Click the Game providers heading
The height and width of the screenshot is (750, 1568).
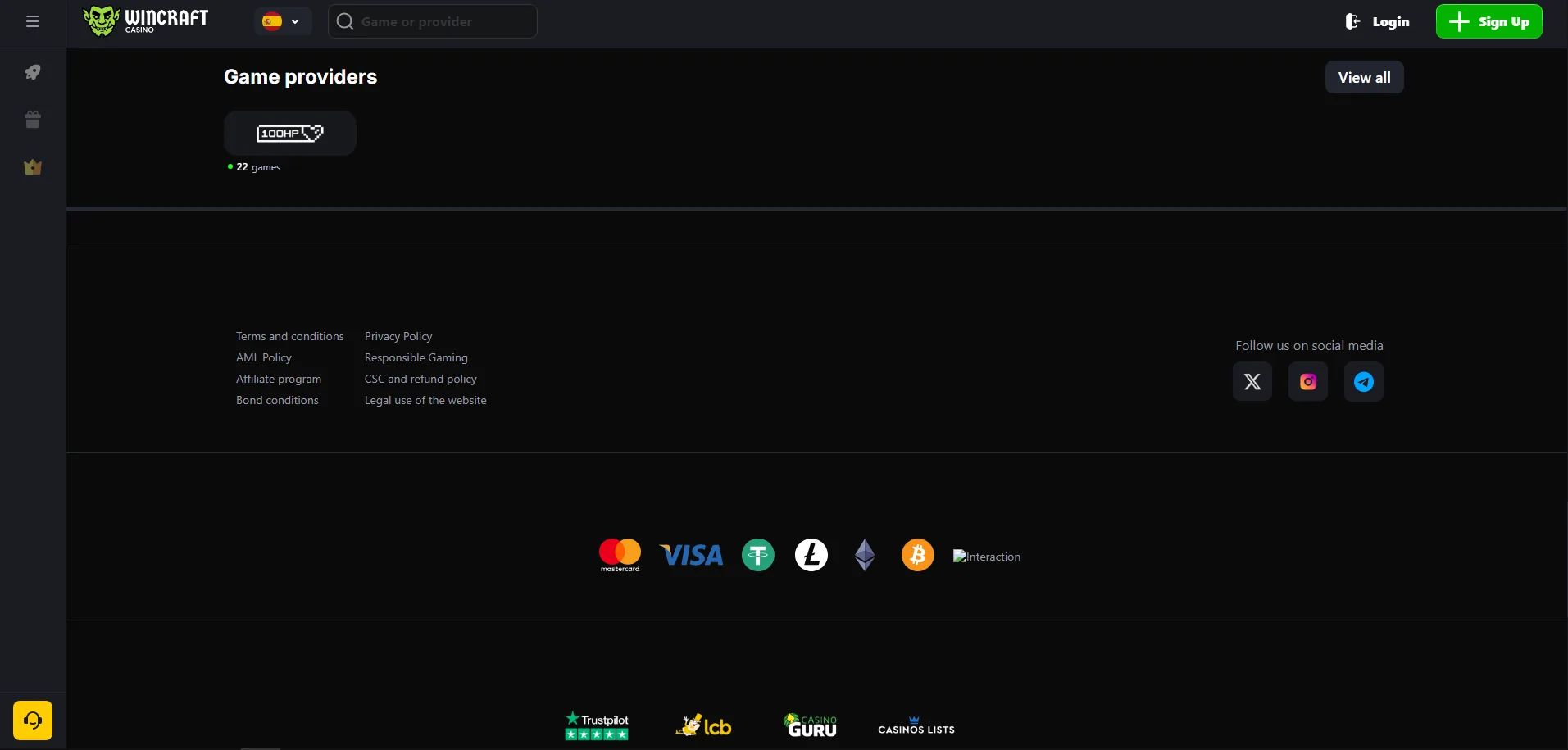click(x=301, y=77)
